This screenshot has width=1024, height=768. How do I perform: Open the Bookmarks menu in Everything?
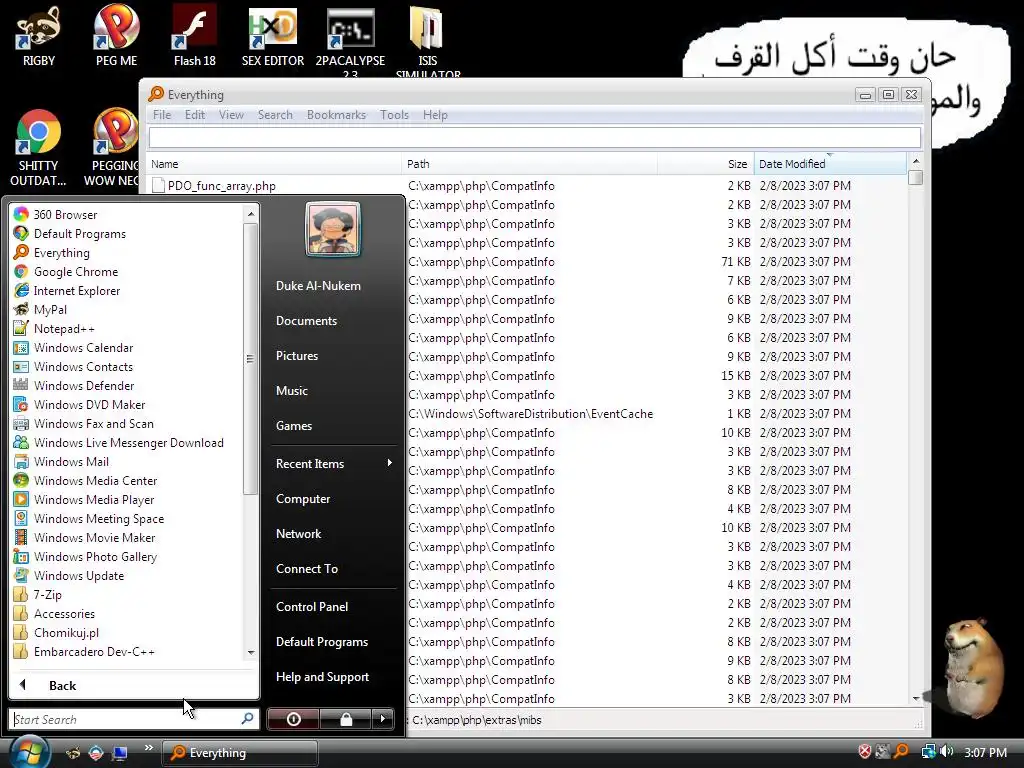click(336, 115)
